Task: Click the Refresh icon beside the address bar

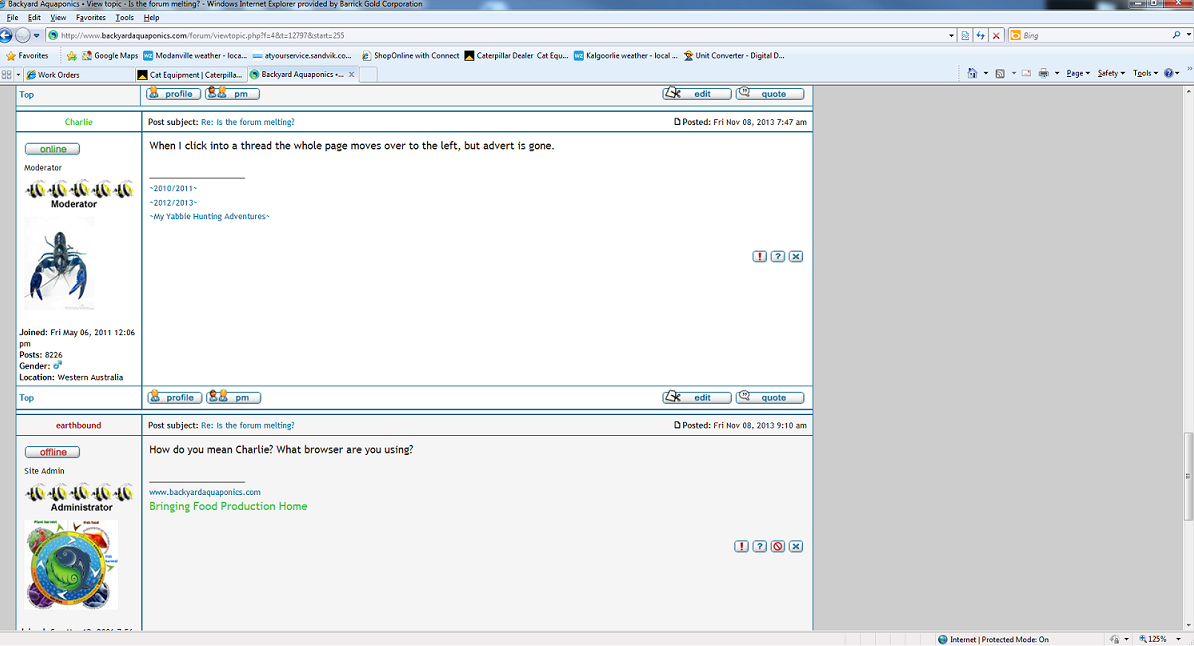Action: click(980, 35)
